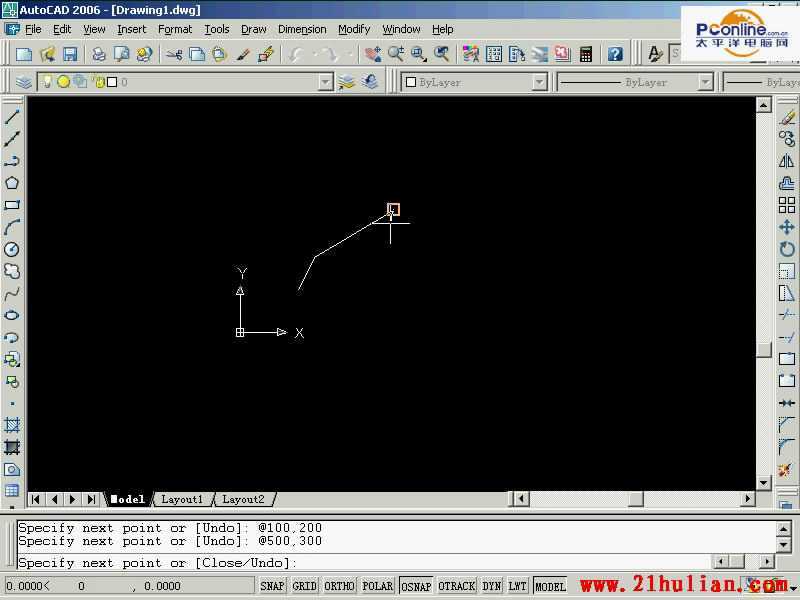Select the Rectangle tool
The width and height of the screenshot is (800, 600).
[x=12, y=205]
